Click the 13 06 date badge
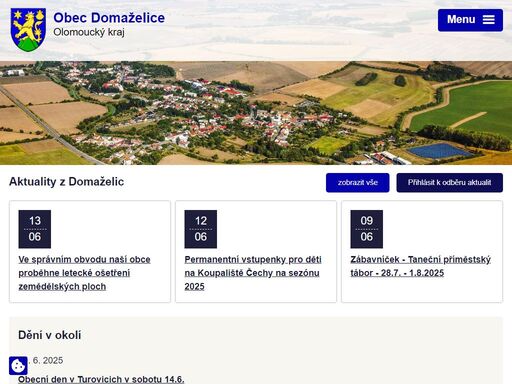The height and width of the screenshot is (384, 512). point(35,229)
